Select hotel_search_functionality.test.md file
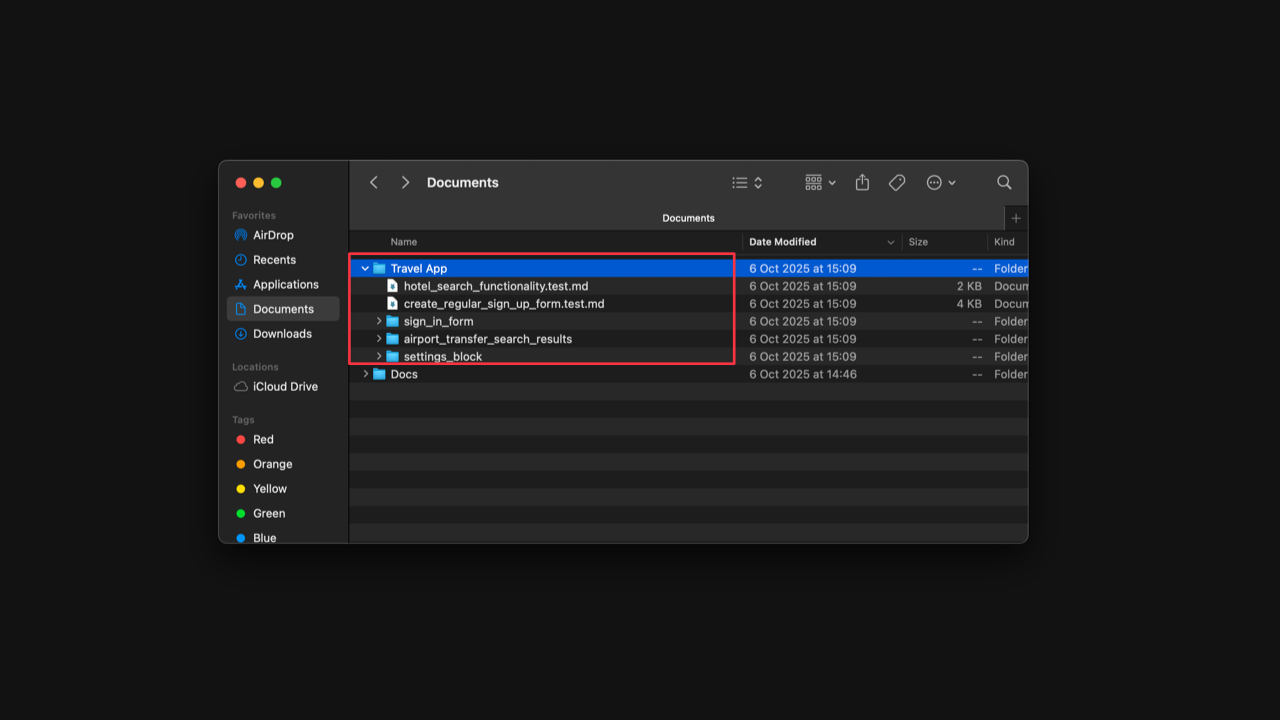The height and width of the screenshot is (720, 1280). (x=495, y=285)
